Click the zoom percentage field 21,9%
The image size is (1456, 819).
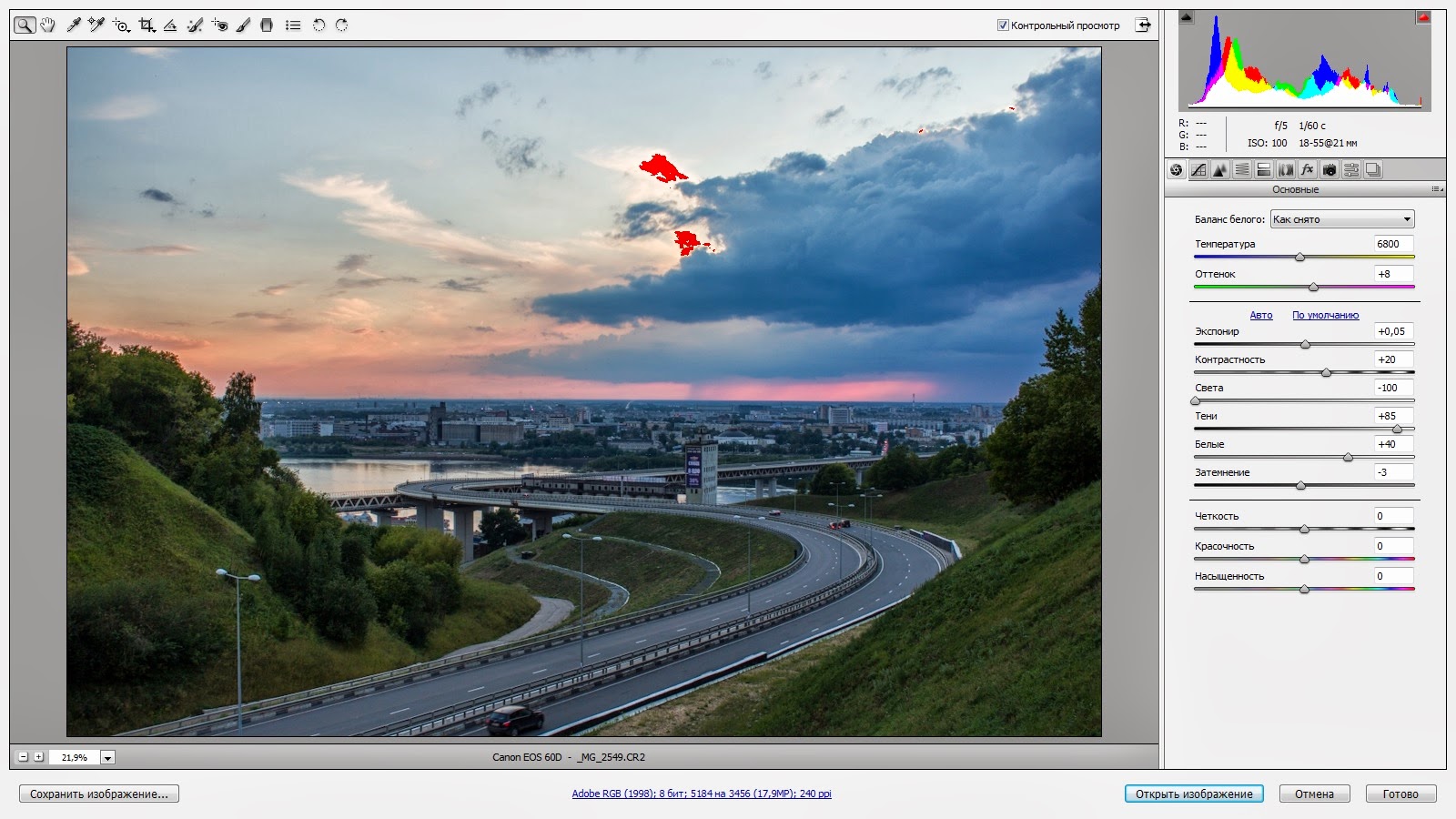(x=74, y=757)
